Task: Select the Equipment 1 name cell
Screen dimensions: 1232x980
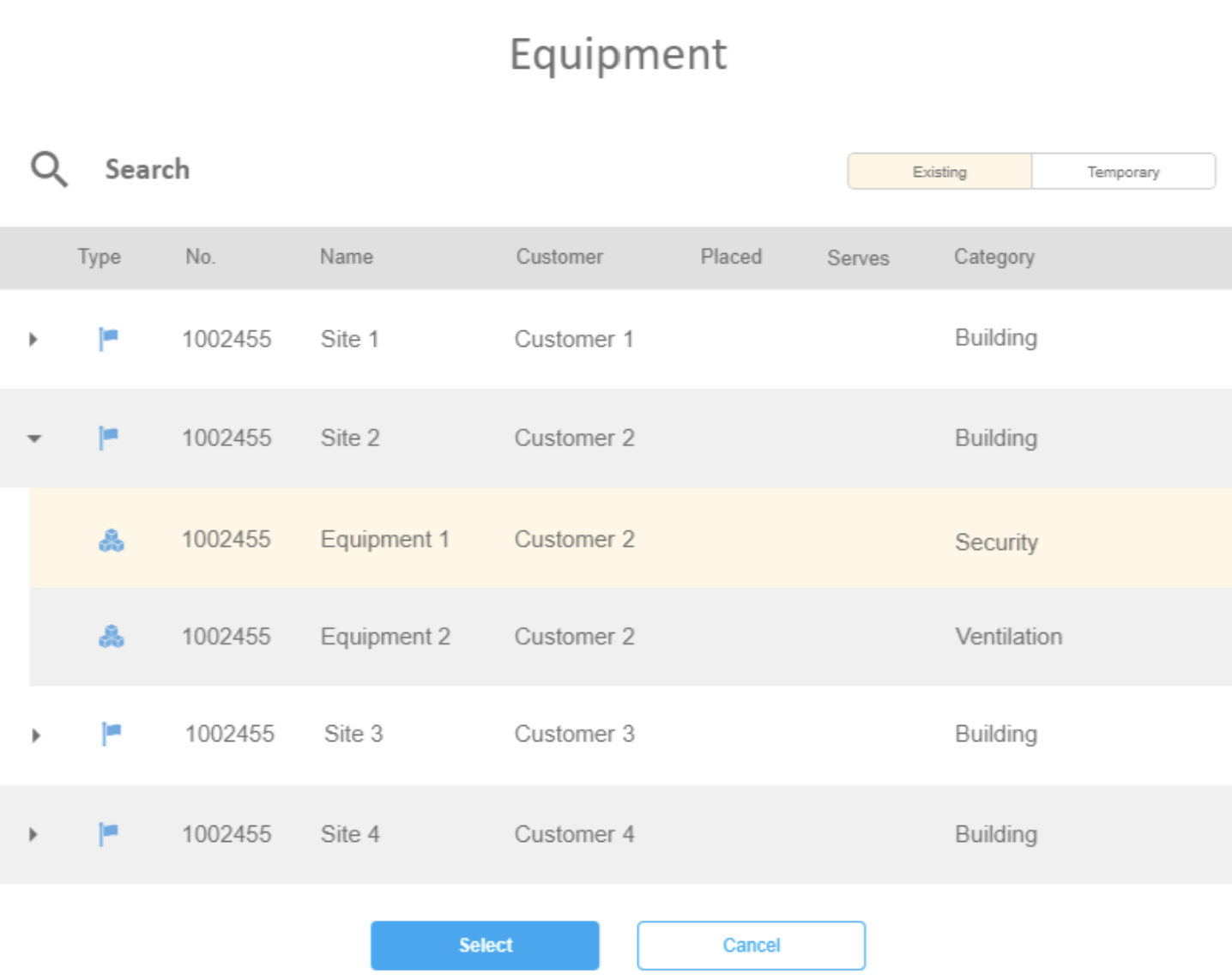Action: (385, 540)
